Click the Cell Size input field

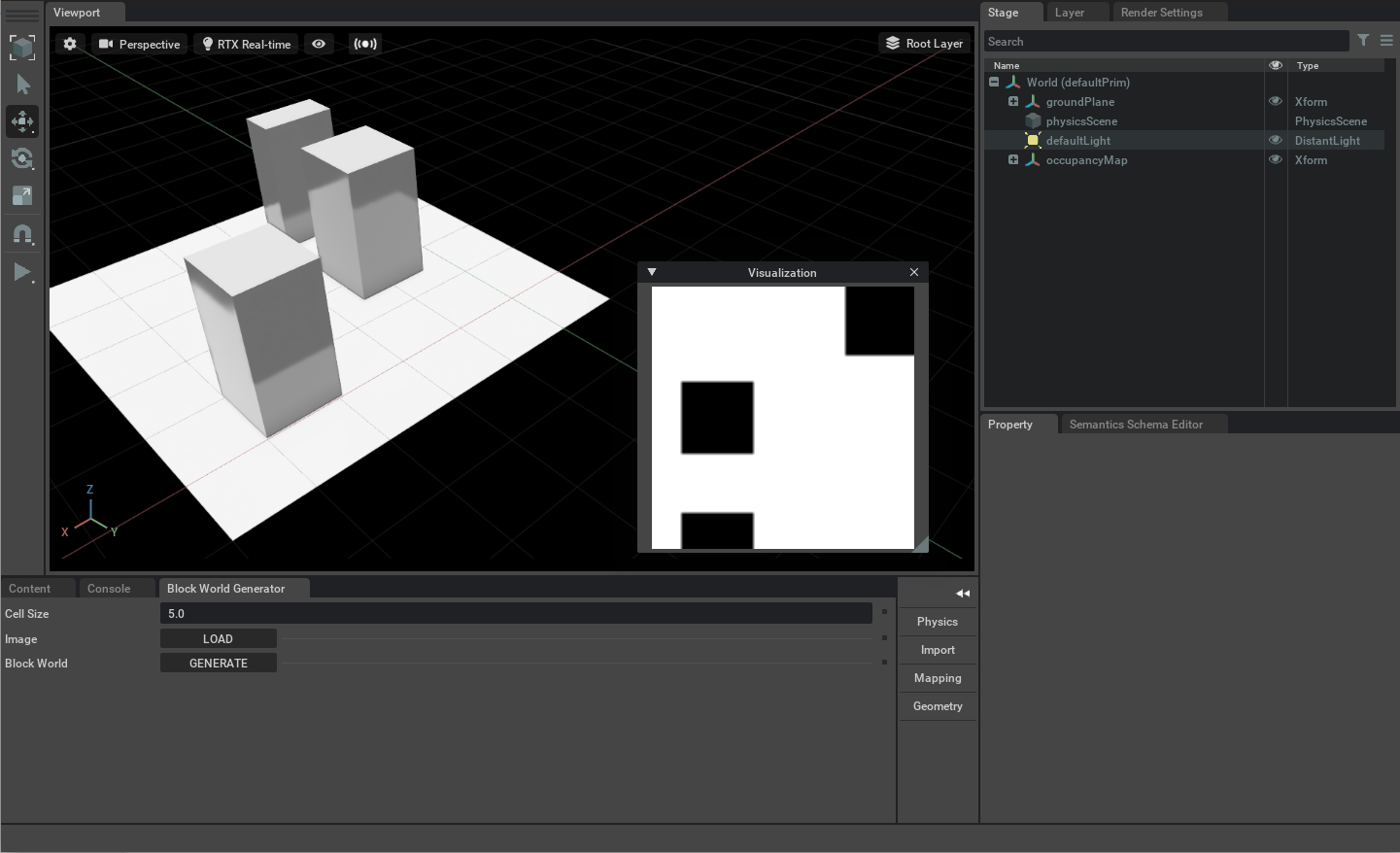click(515, 614)
